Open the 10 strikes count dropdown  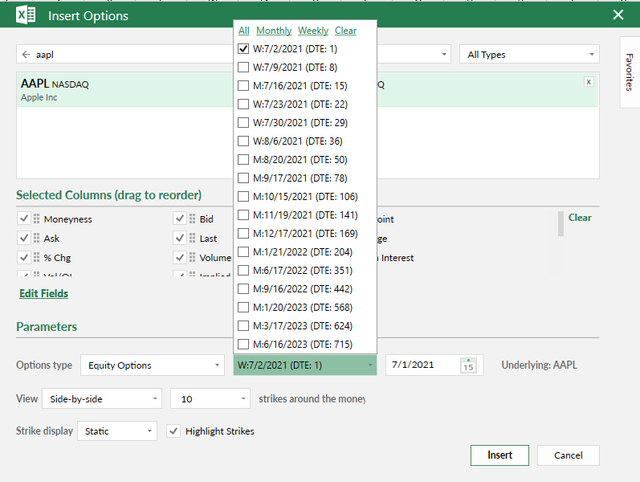tap(210, 399)
